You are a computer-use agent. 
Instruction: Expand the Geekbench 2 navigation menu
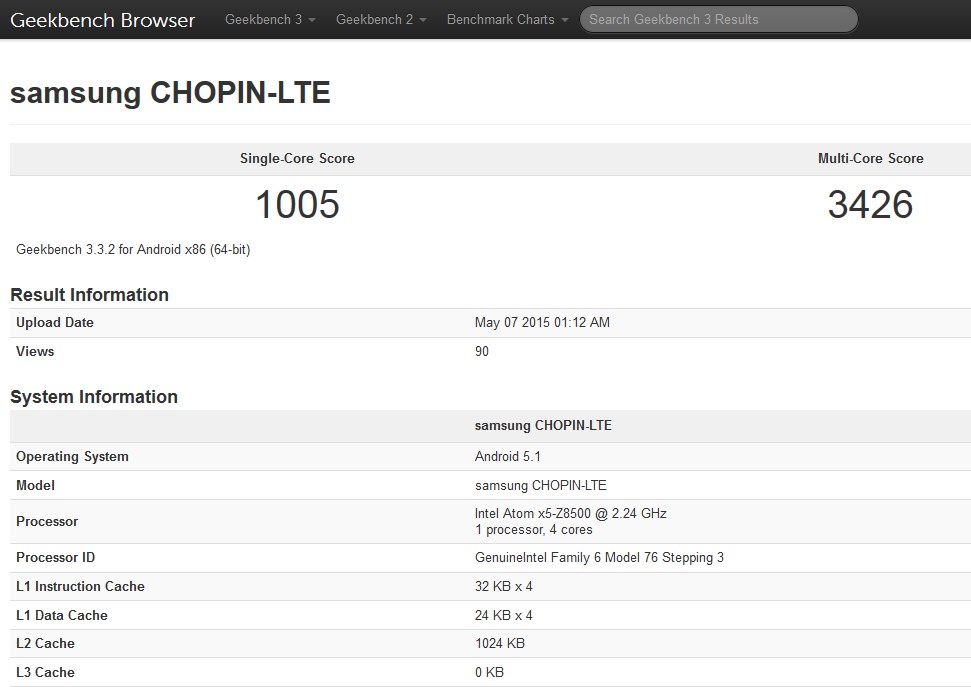381,20
